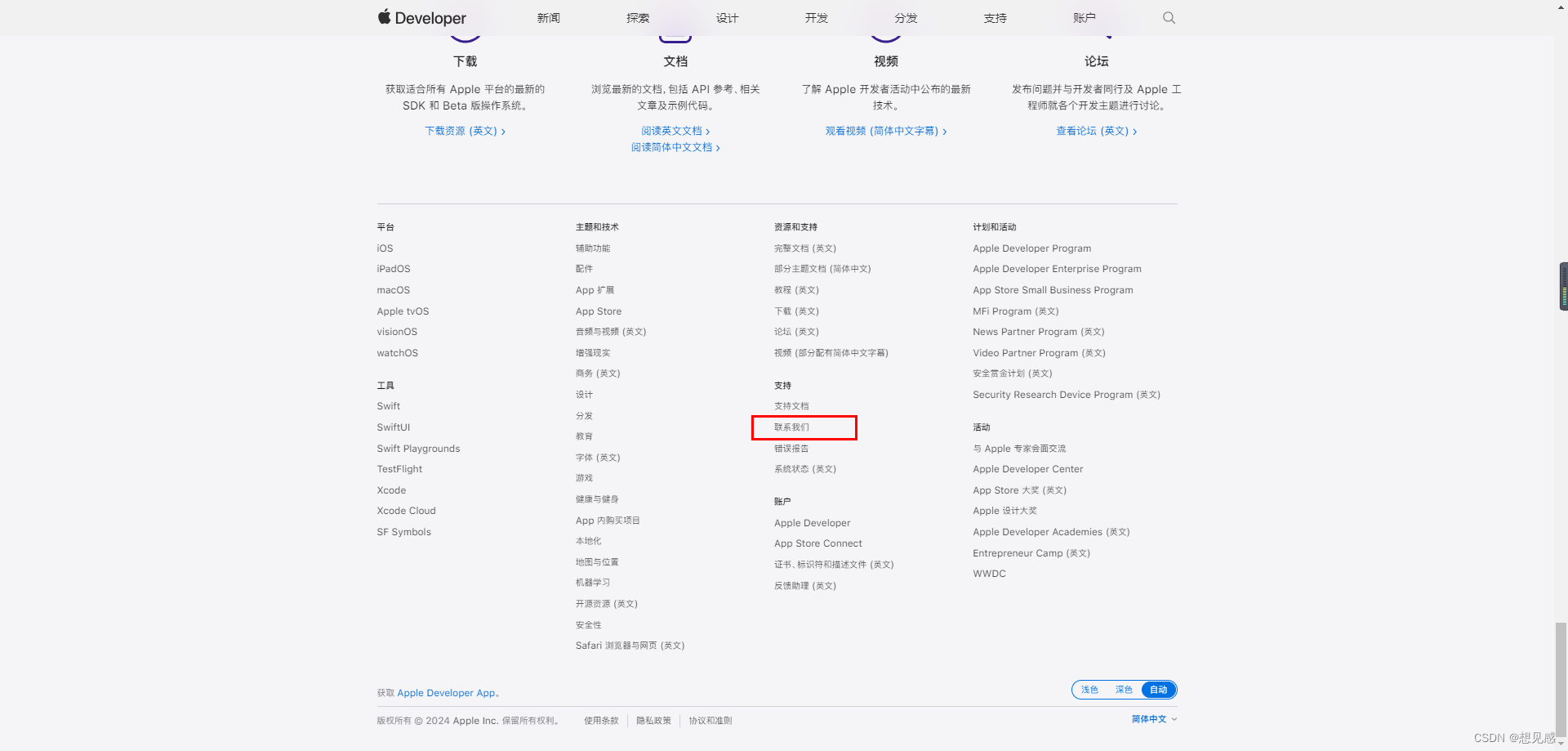The width and height of the screenshot is (1568, 751).
Task: Follow the 查看论坛 (英文) link
Action: 1096,131
